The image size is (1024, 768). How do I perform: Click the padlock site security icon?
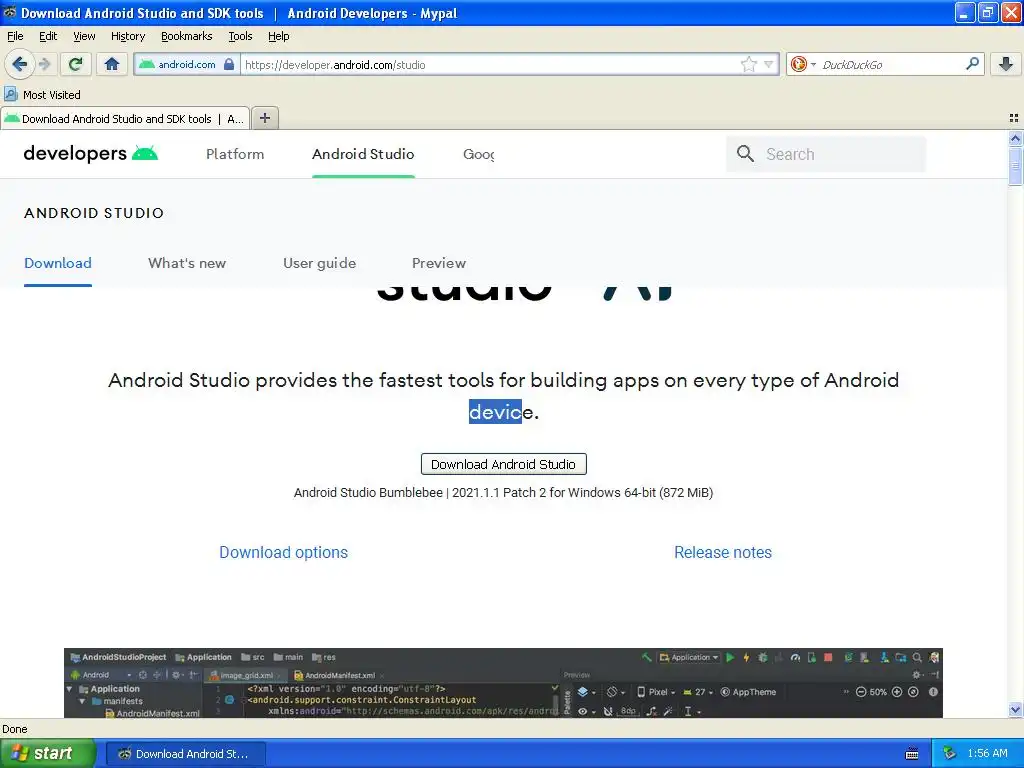point(229,64)
